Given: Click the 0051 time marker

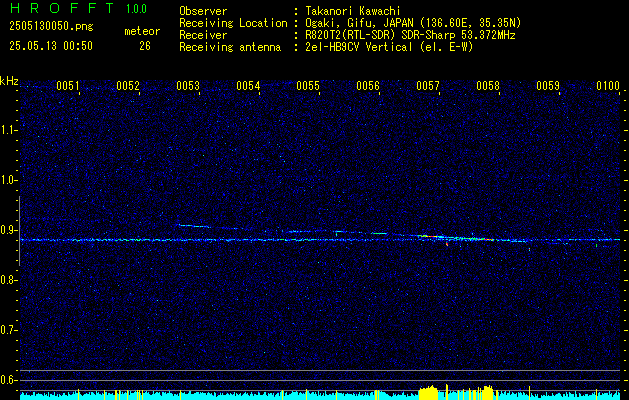Looking at the screenshot, I should click(67, 86).
